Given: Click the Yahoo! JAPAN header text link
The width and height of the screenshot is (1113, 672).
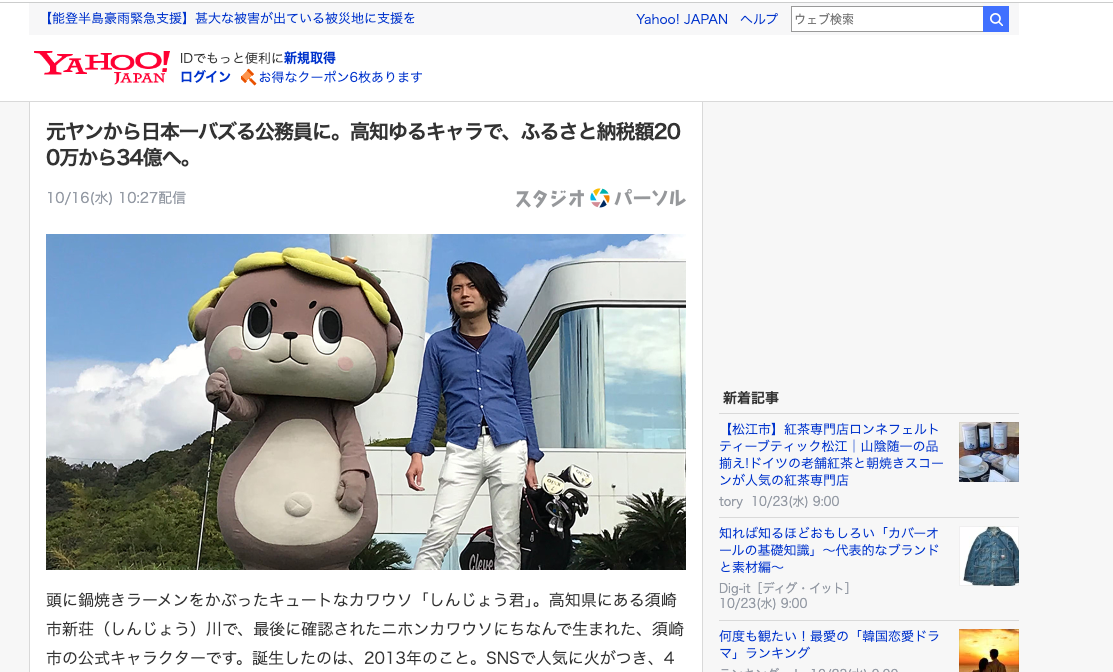Looking at the screenshot, I should [x=682, y=18].
